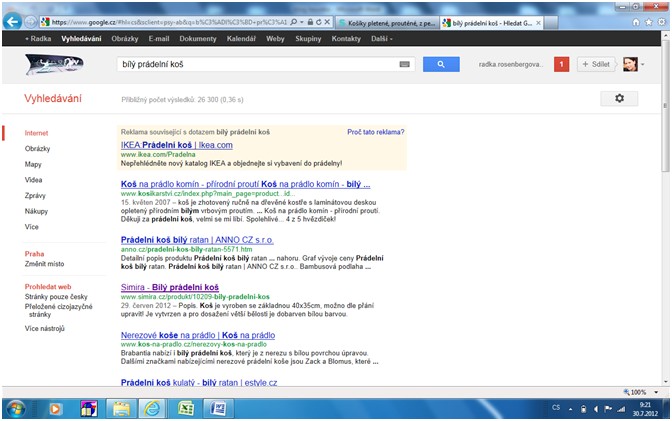Expand the Další dropdown menu
672x421 pixels.
click(x=382, y=39)
